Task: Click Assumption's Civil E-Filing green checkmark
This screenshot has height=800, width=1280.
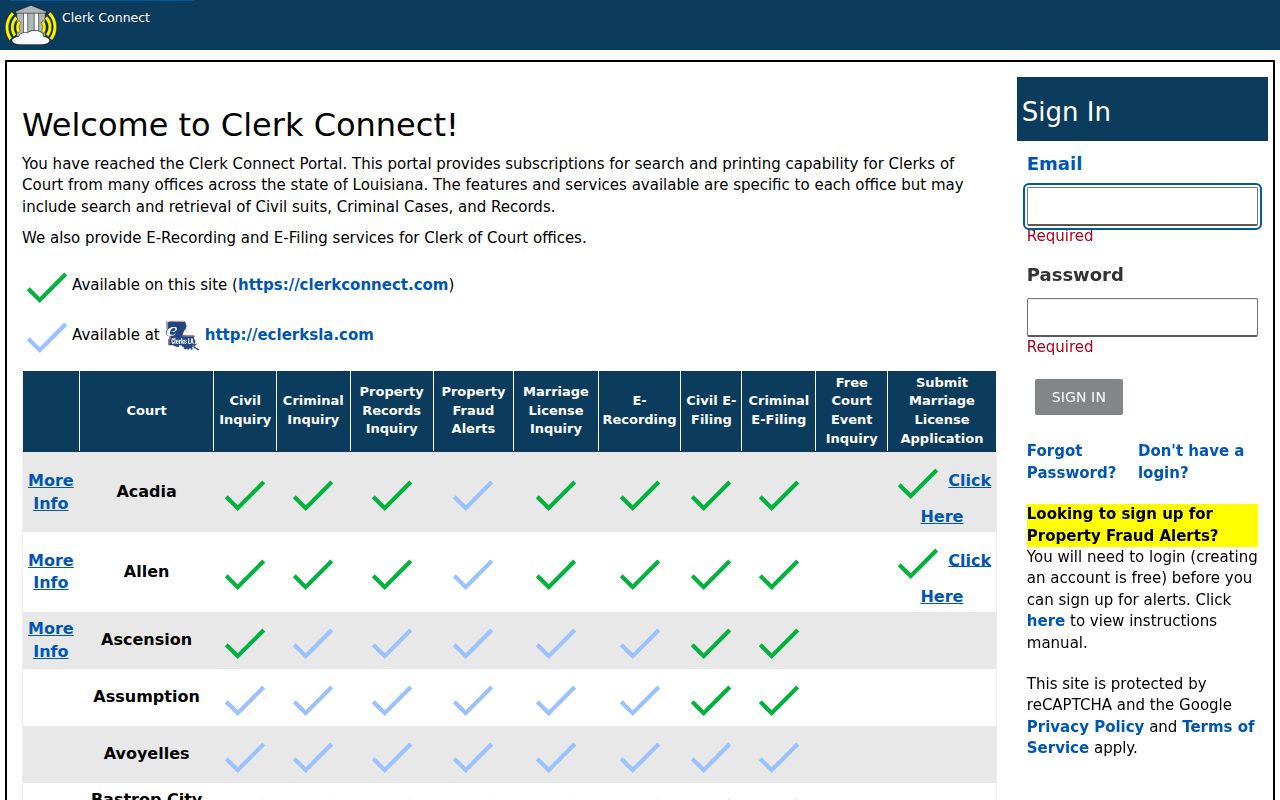Action: (x=711, y=700)
